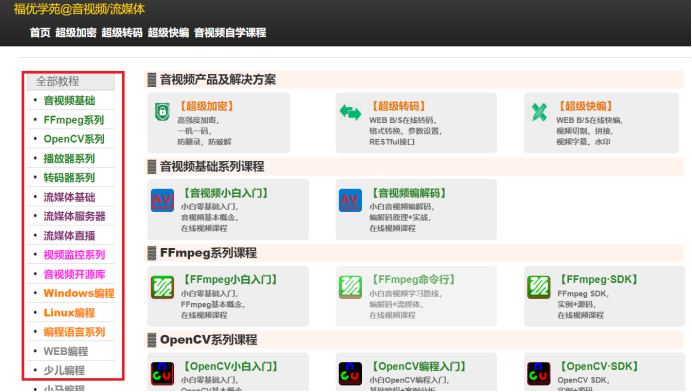Open 超级快编 in the top navigation
The height and width of the screenshot is (392, 692).
coord(168,33)
